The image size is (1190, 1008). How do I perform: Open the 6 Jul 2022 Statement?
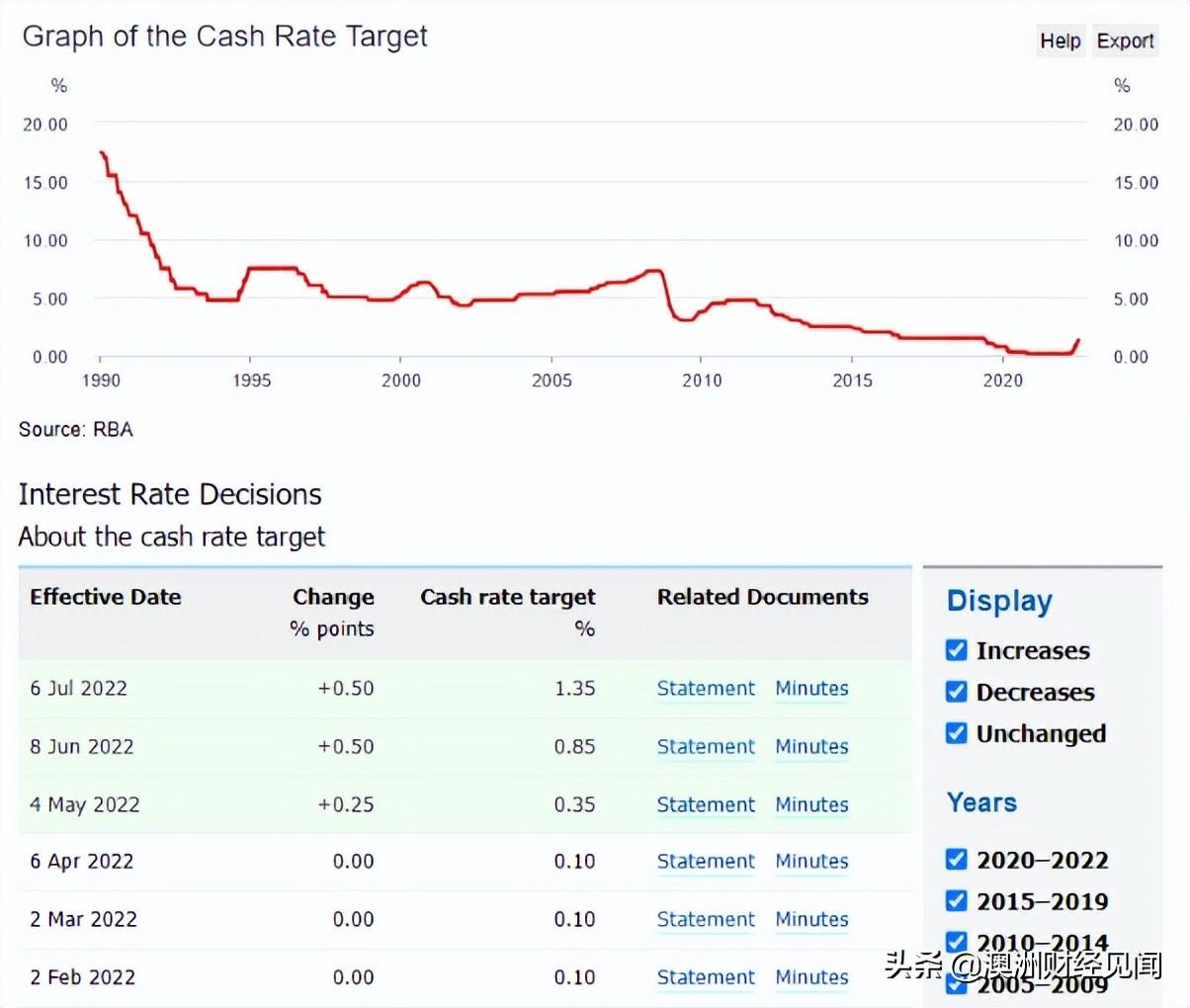click(706, 689)
